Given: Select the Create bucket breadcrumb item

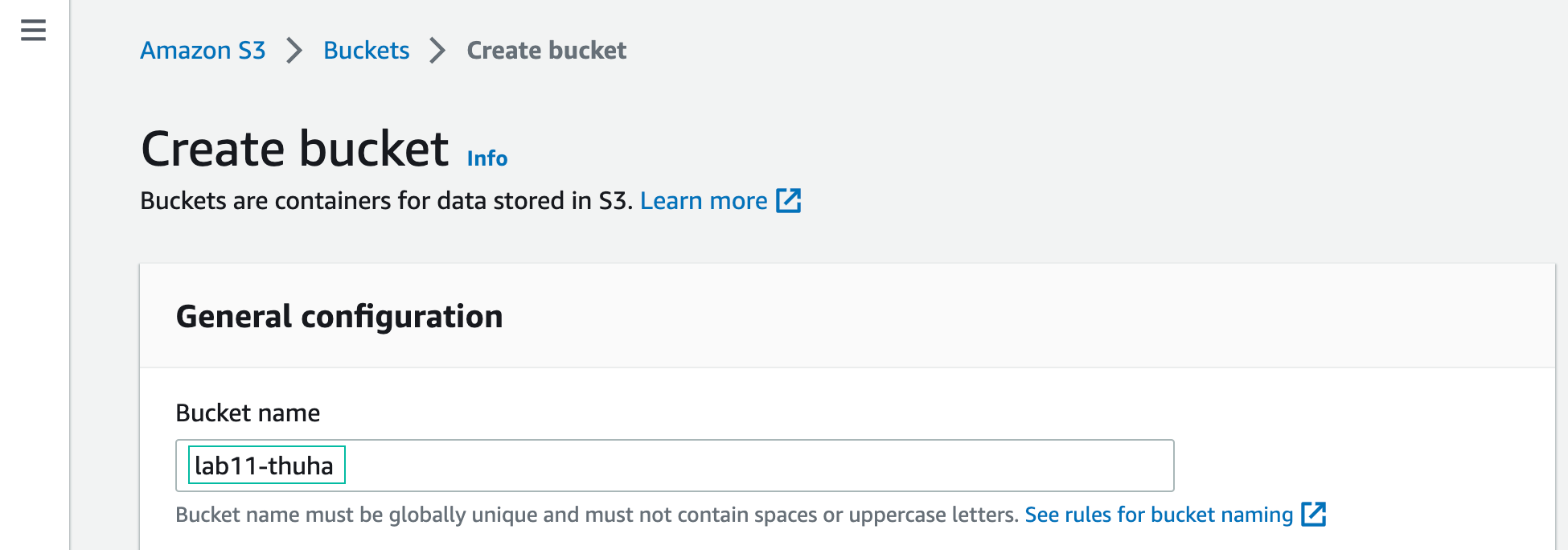Looking at the screenshot, I should pyautogui.click(x=545, y=50).
